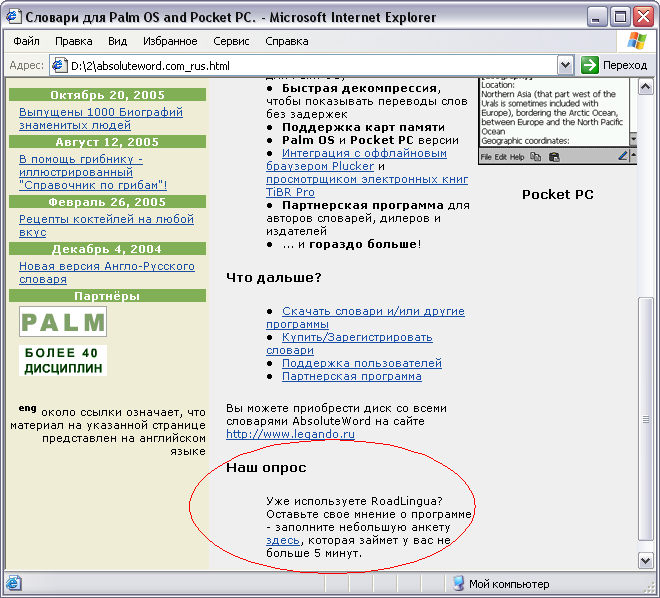This screenshot has height=598, width=660.
Task: Open link Выпущены 1000 Биографий знаменитых людей
Action: [101, 119]
